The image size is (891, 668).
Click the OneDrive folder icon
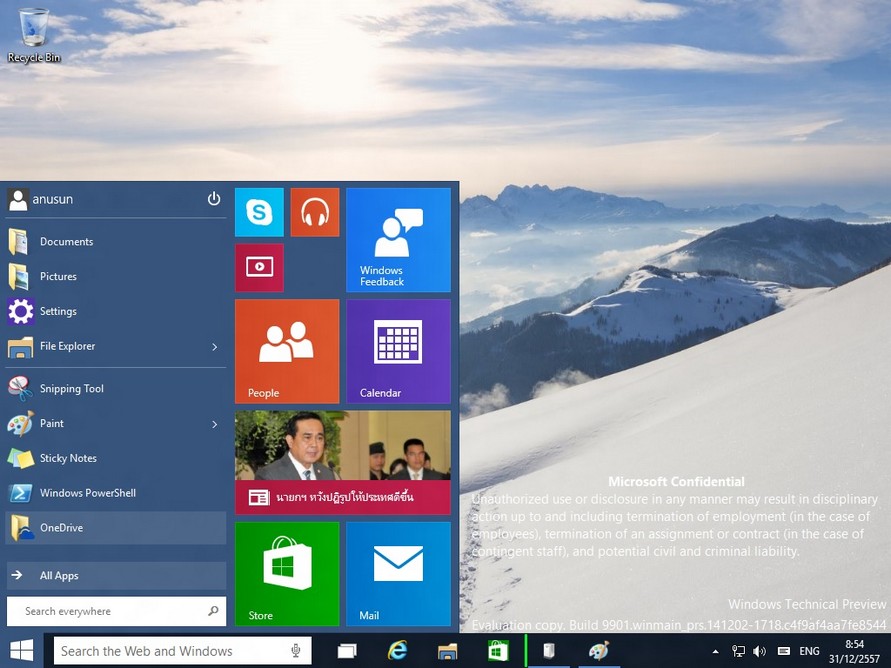pyautogui.click(x=22, y=528)
